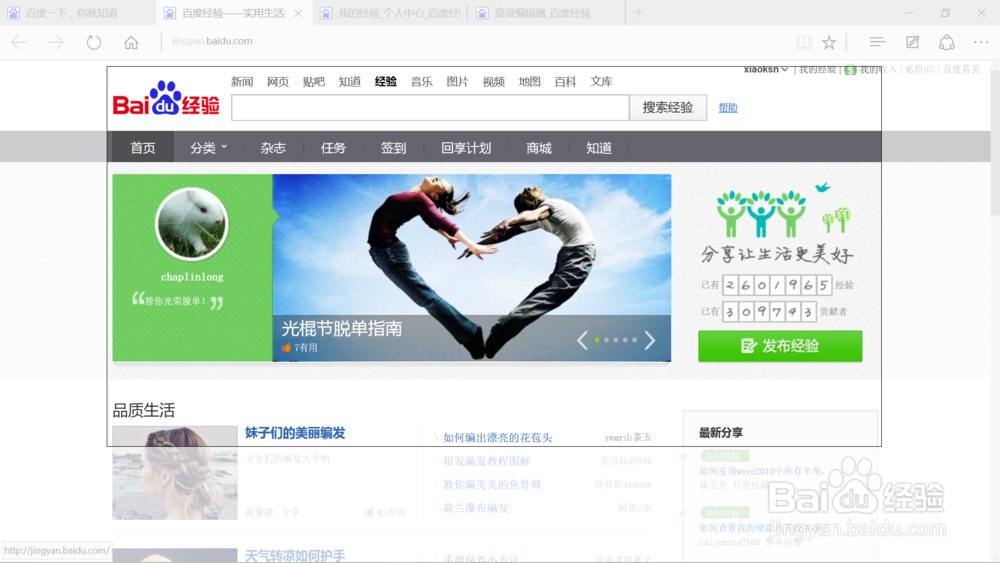Viewport: 1000px width, 563px height.
Task: Click 音乐 in the top Baidu links
Action: (422, 82)
